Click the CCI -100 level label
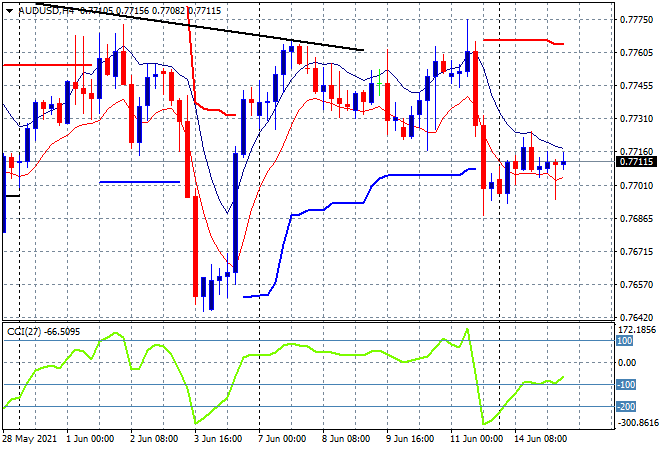The height and width of the screenshot is (450, 660). point(626,385)
